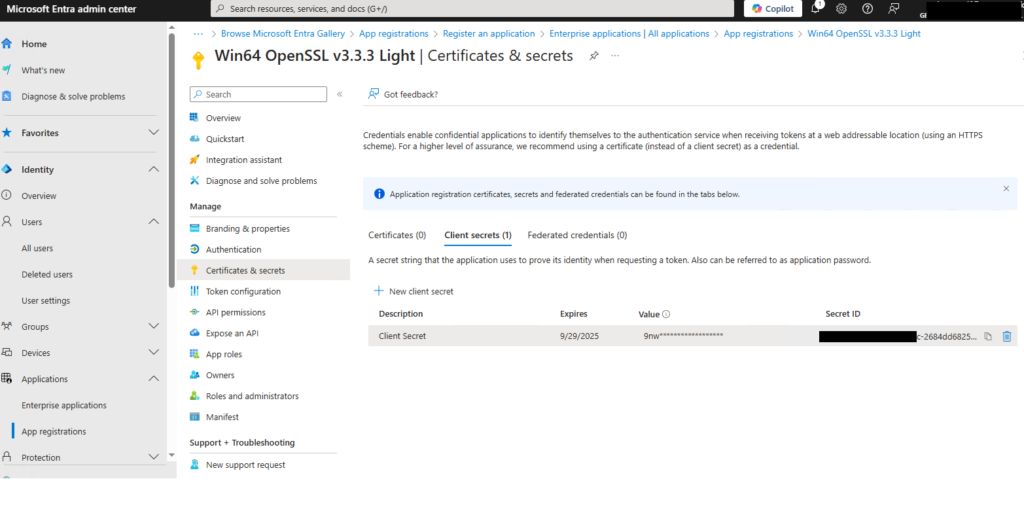Open the notifications bell icon
The width and height of the screenshot is (1024, 513).
pyautogui.click(x=816, y=8)
